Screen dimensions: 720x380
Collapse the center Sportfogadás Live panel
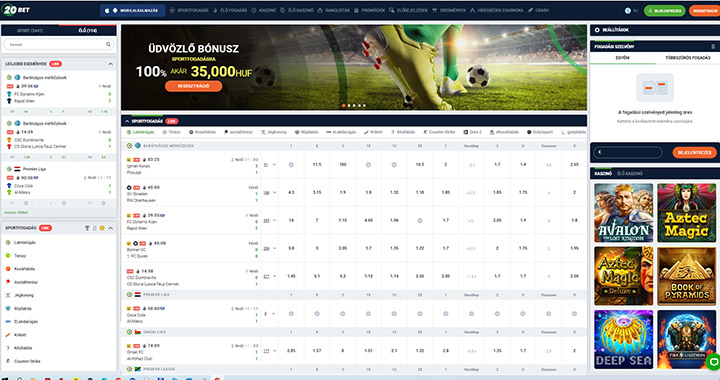pyautogui.click(x=127, y=121)
